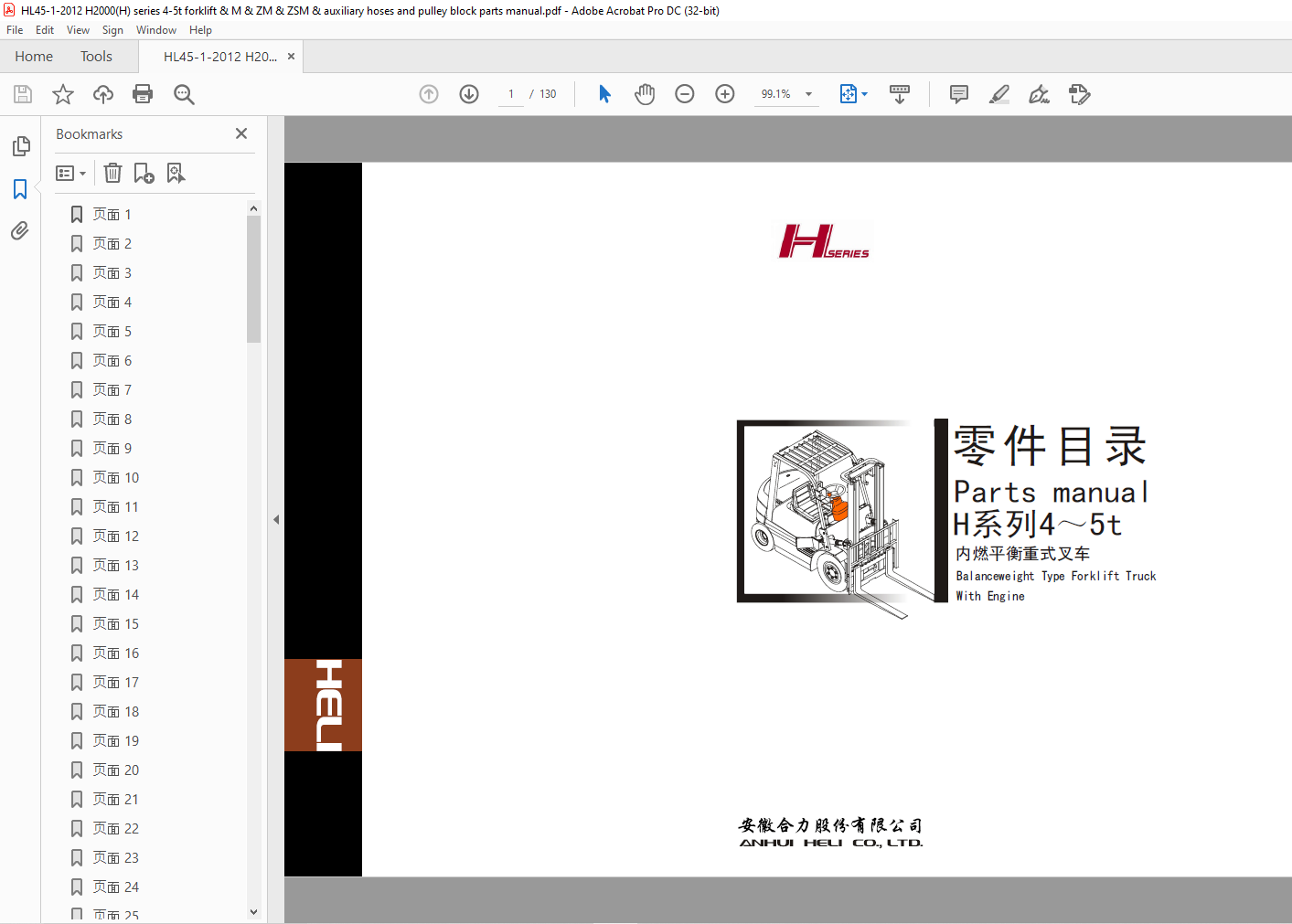The height and width of the screenshot is (924, 1292).
Task: Open Page Thumbnails panel icon
Action: click(x=21, y=146)
